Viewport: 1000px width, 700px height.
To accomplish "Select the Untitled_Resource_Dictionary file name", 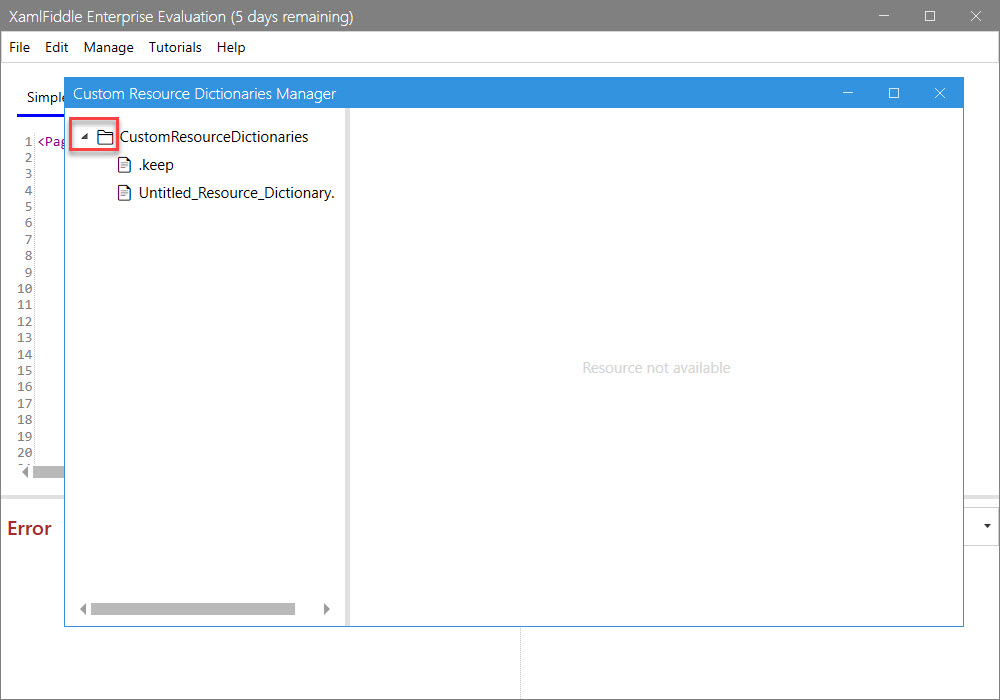I will pyautogui.click(x=237, y=193).
